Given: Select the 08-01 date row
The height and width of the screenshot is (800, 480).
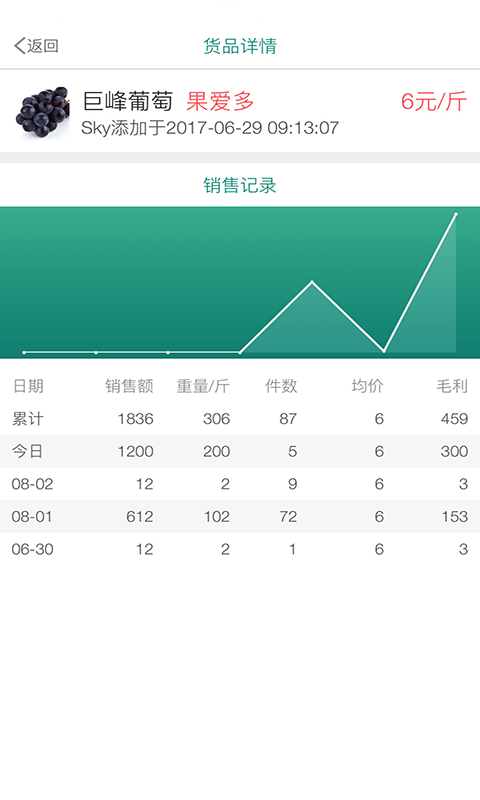Looking at the screenshot, I should 240,516.
